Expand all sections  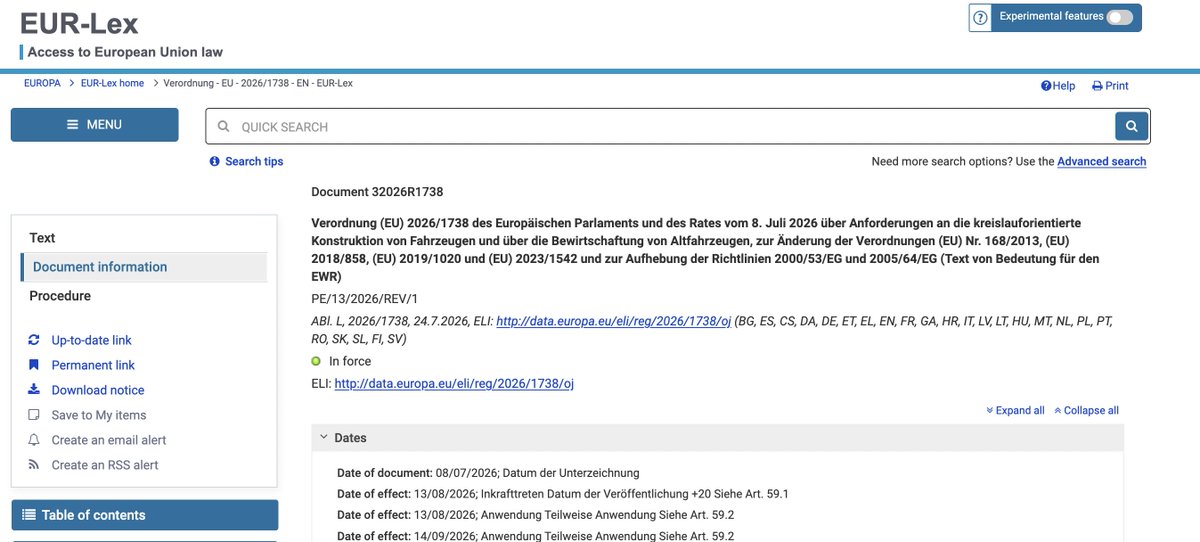[1015, 410]
